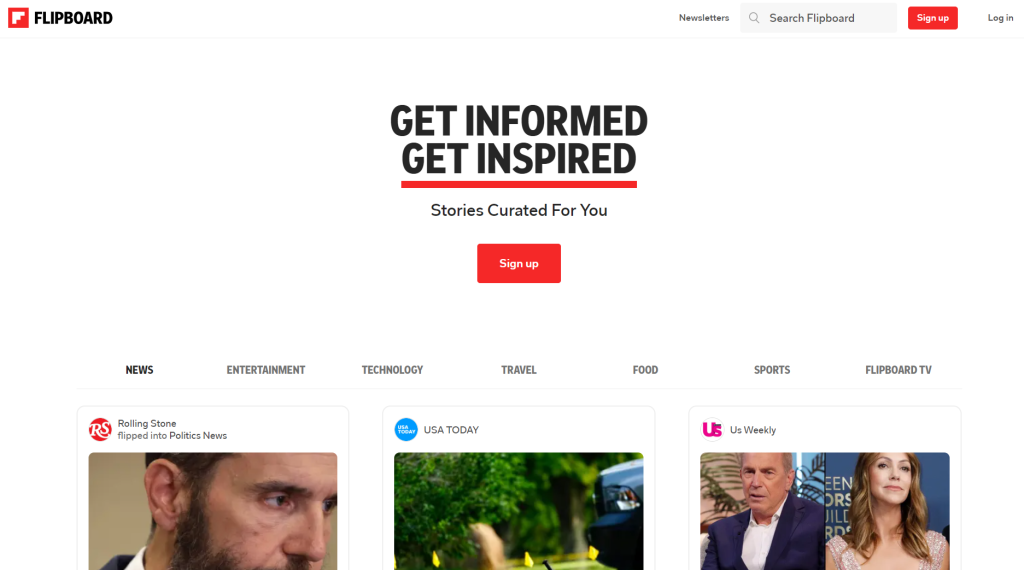
Task: Click the Log in link
Action: [1000, 18]
